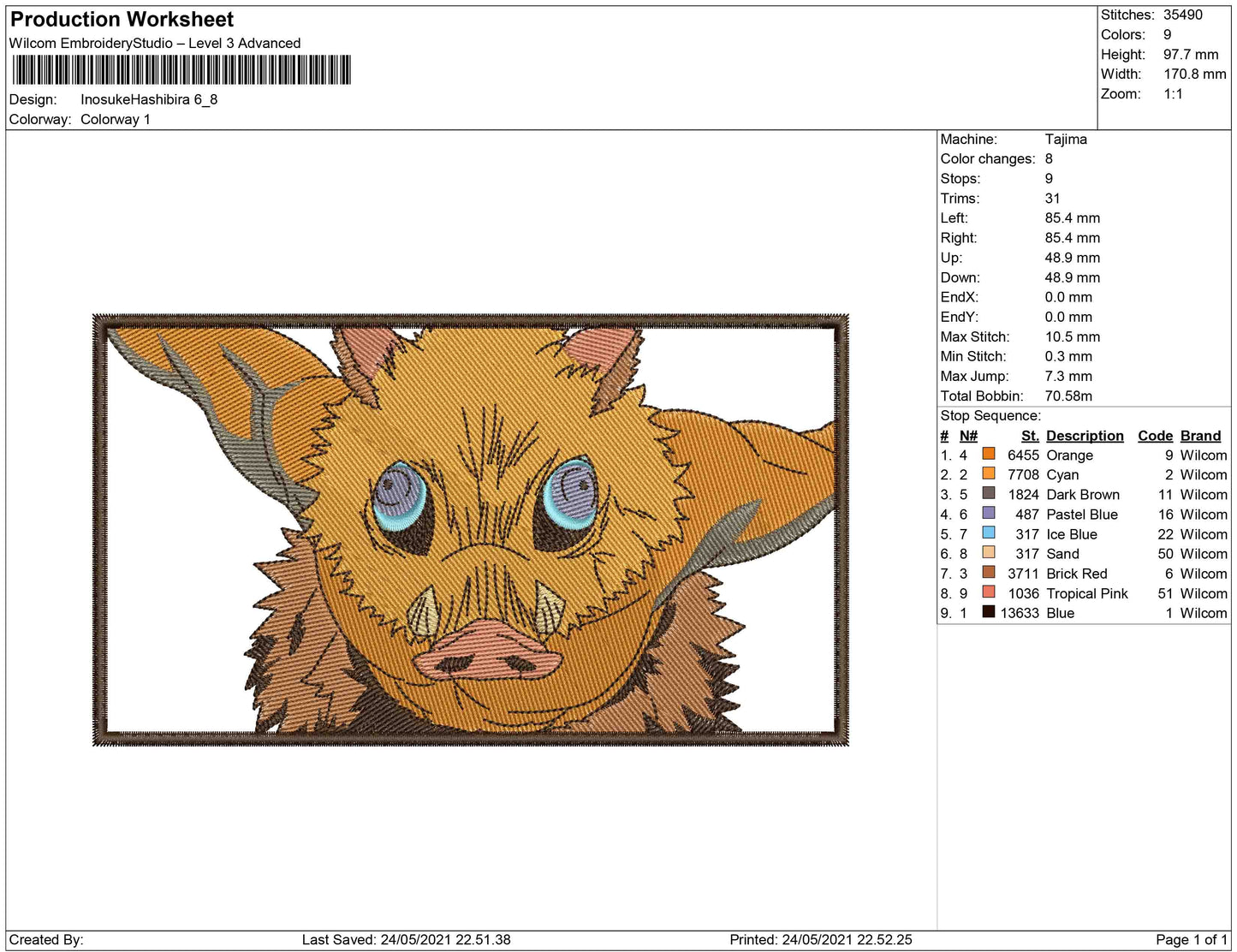Click the Color changes value '8'
The height and width of the screenshot is (952, 1237).
[x=1049, y=158]
